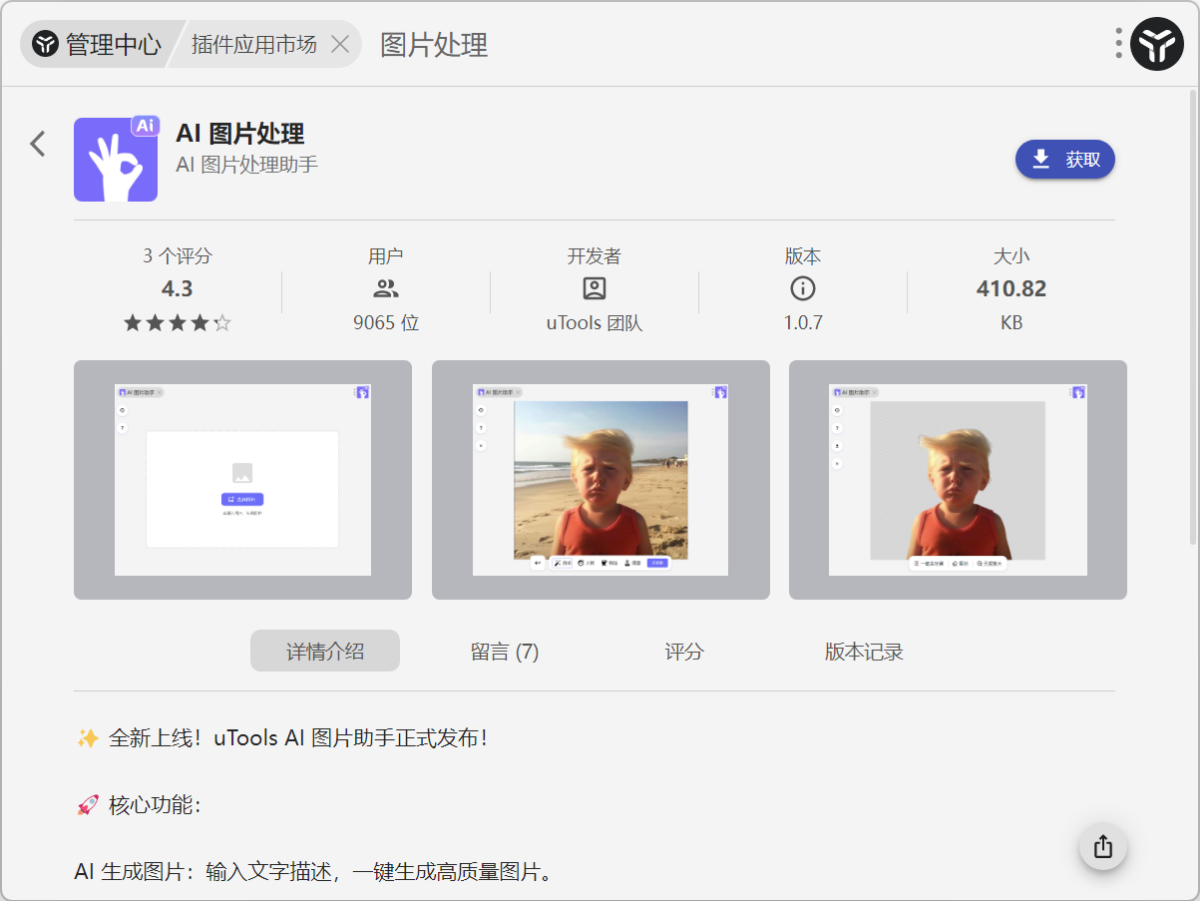View the middle beach photo screenshot
1200x901 pixels.
tap(600, 480)
